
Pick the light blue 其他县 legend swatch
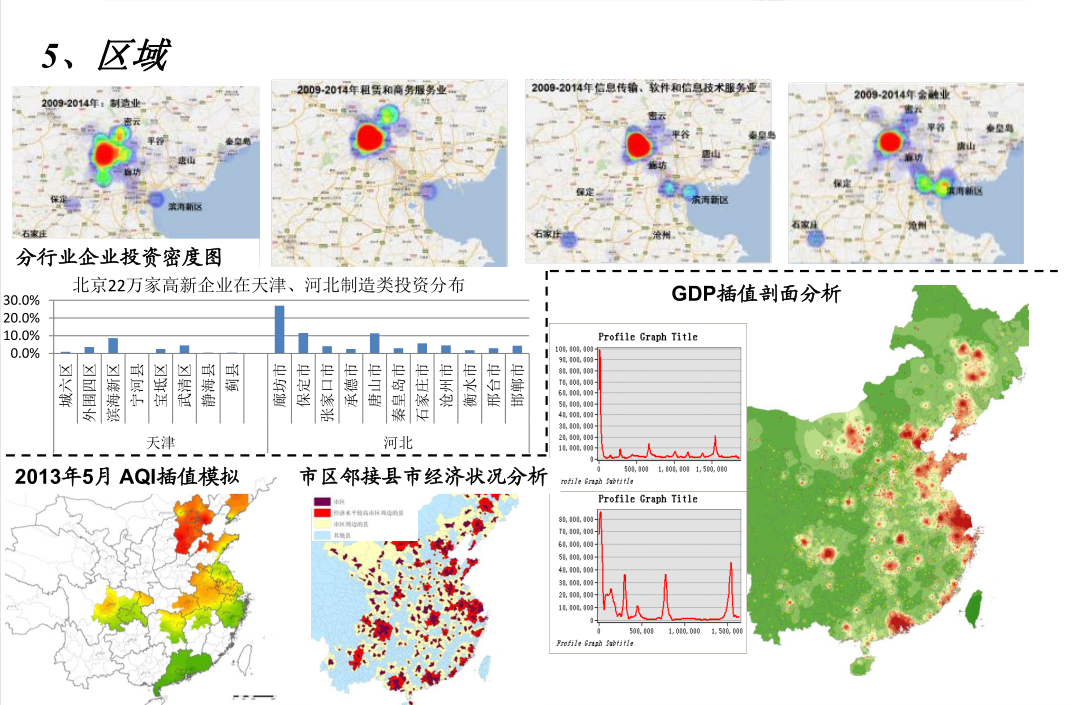(322, 536)
